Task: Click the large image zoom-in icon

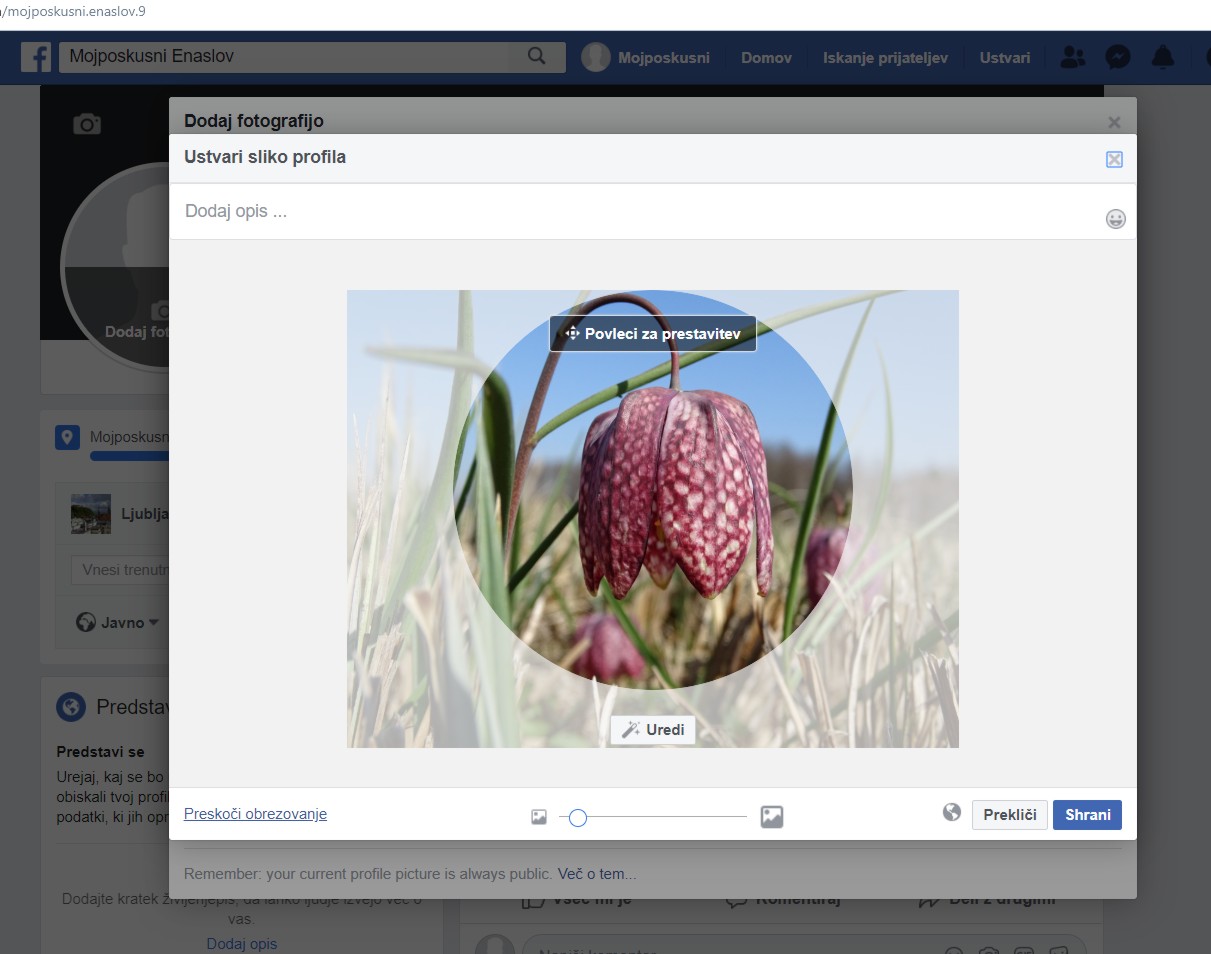Action: click(x=771, y=817)
